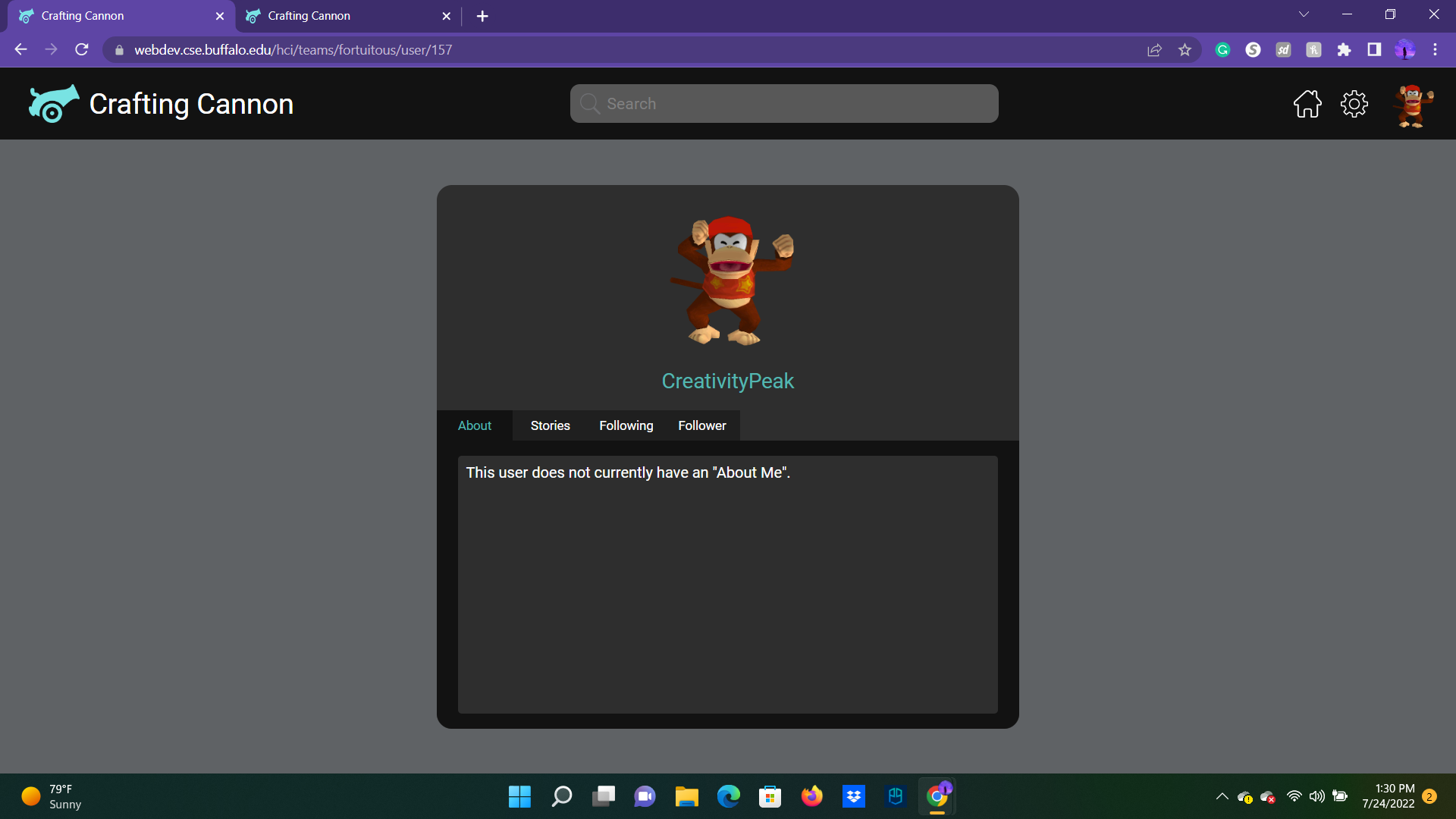This screenshot has height=819, width=1456.
Task: Open settings gear icon in header
Action: [1354, 104]
